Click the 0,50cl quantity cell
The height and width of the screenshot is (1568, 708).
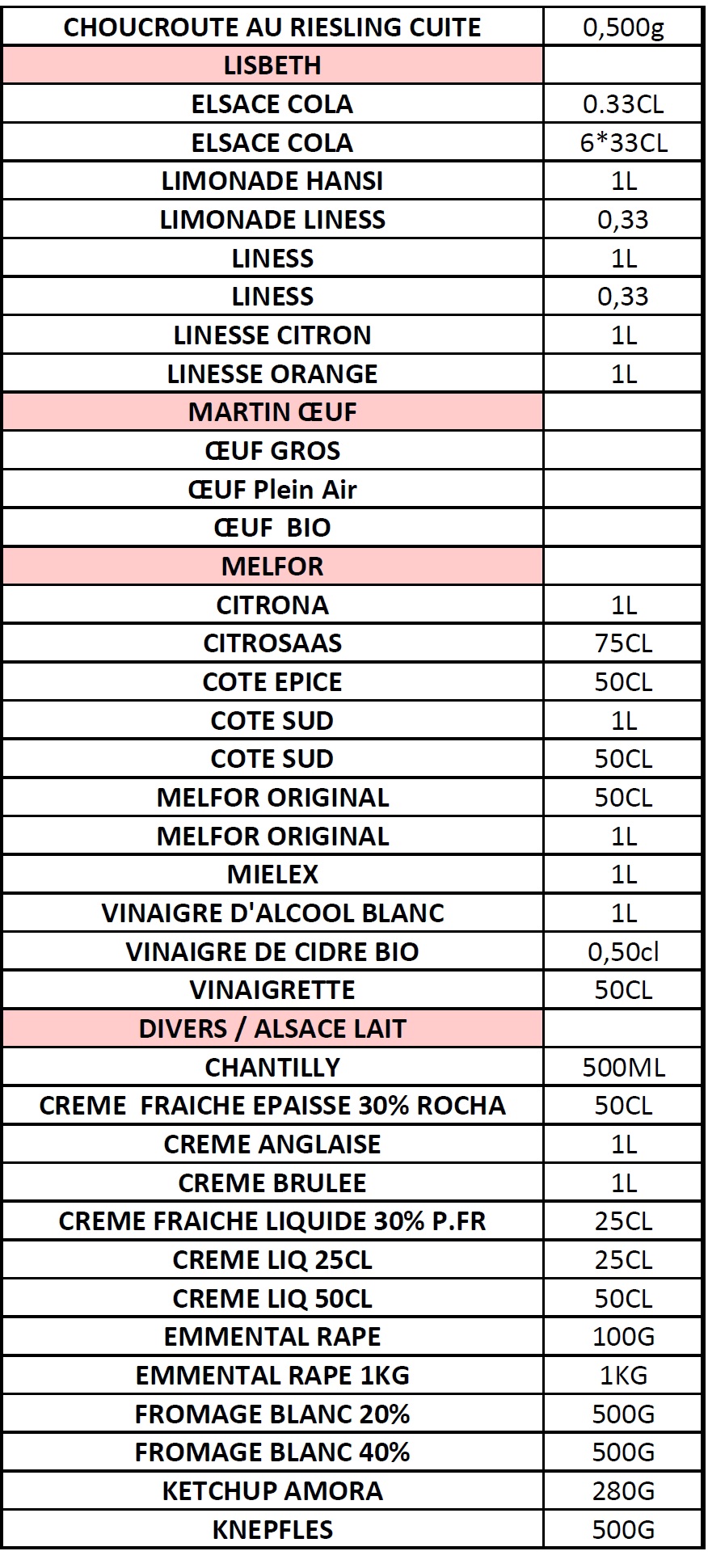623,951
